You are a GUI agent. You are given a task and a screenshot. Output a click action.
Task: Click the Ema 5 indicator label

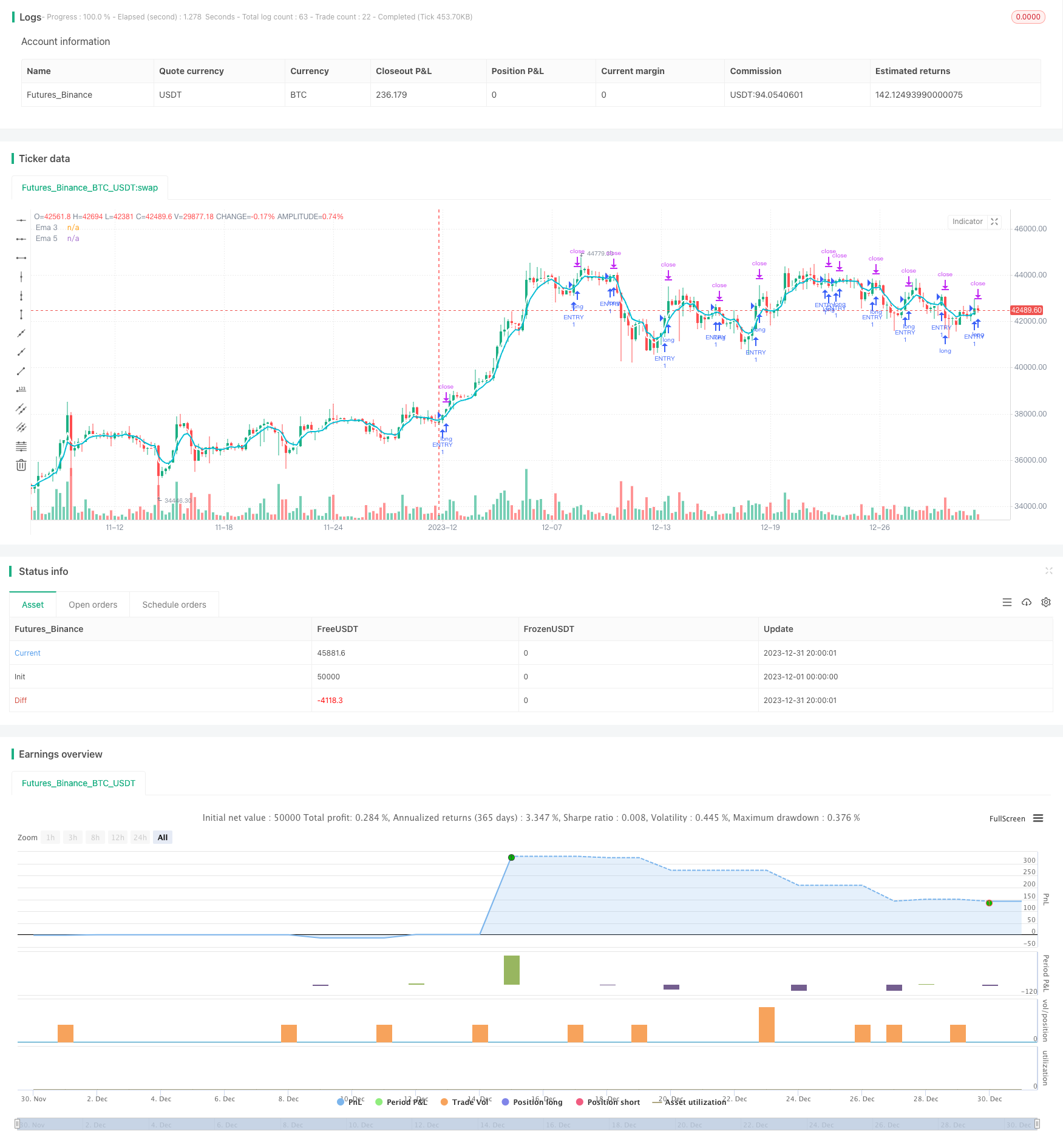point(47,239)
